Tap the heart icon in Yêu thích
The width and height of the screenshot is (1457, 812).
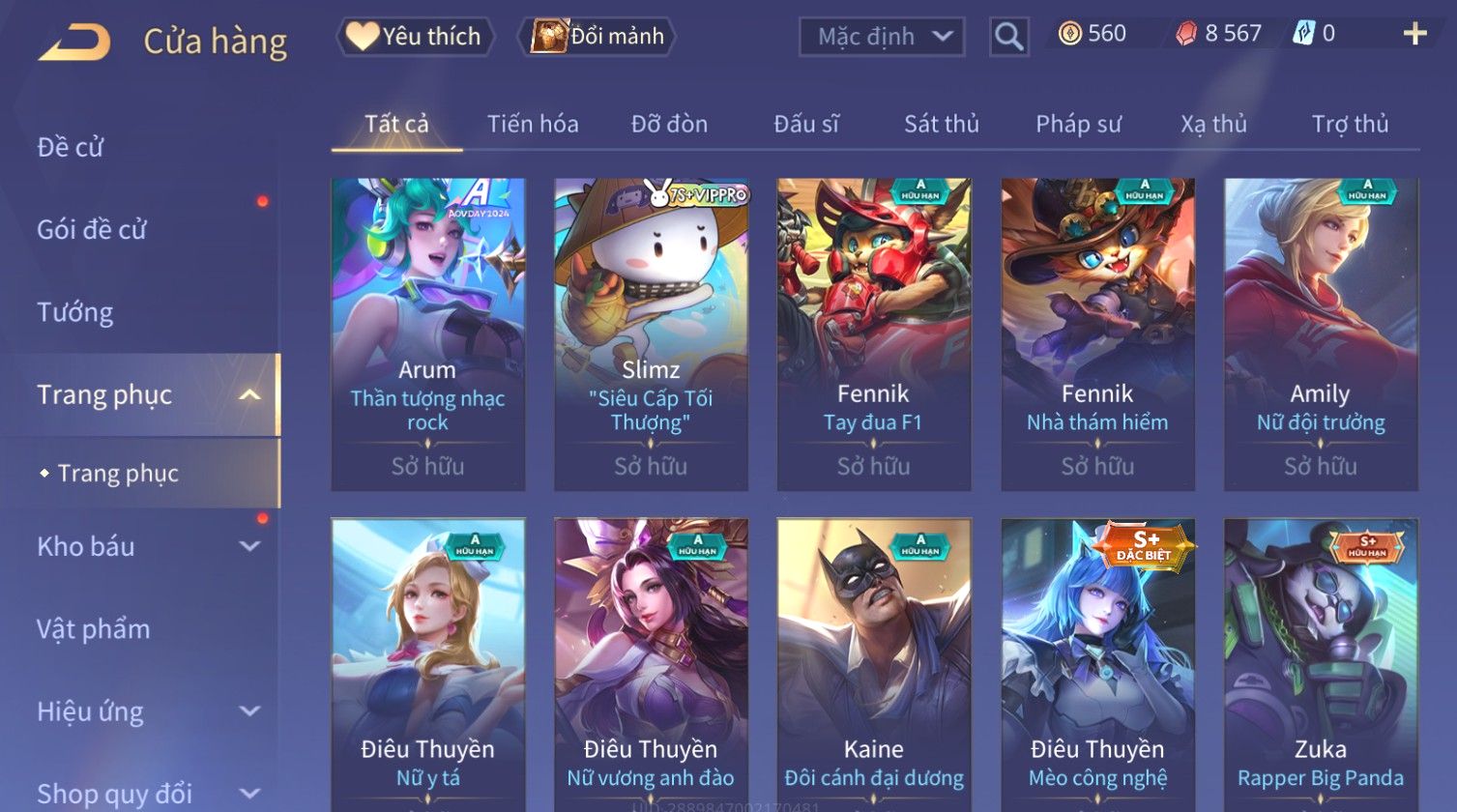[362, 37]
